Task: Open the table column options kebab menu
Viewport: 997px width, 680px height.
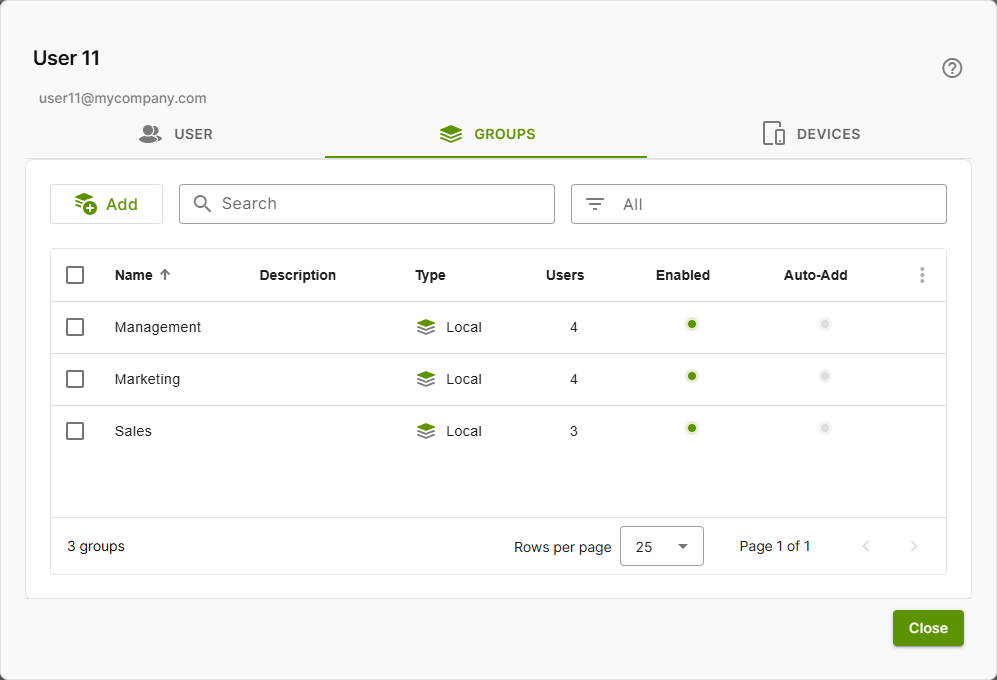Action: tap(922, 275)
